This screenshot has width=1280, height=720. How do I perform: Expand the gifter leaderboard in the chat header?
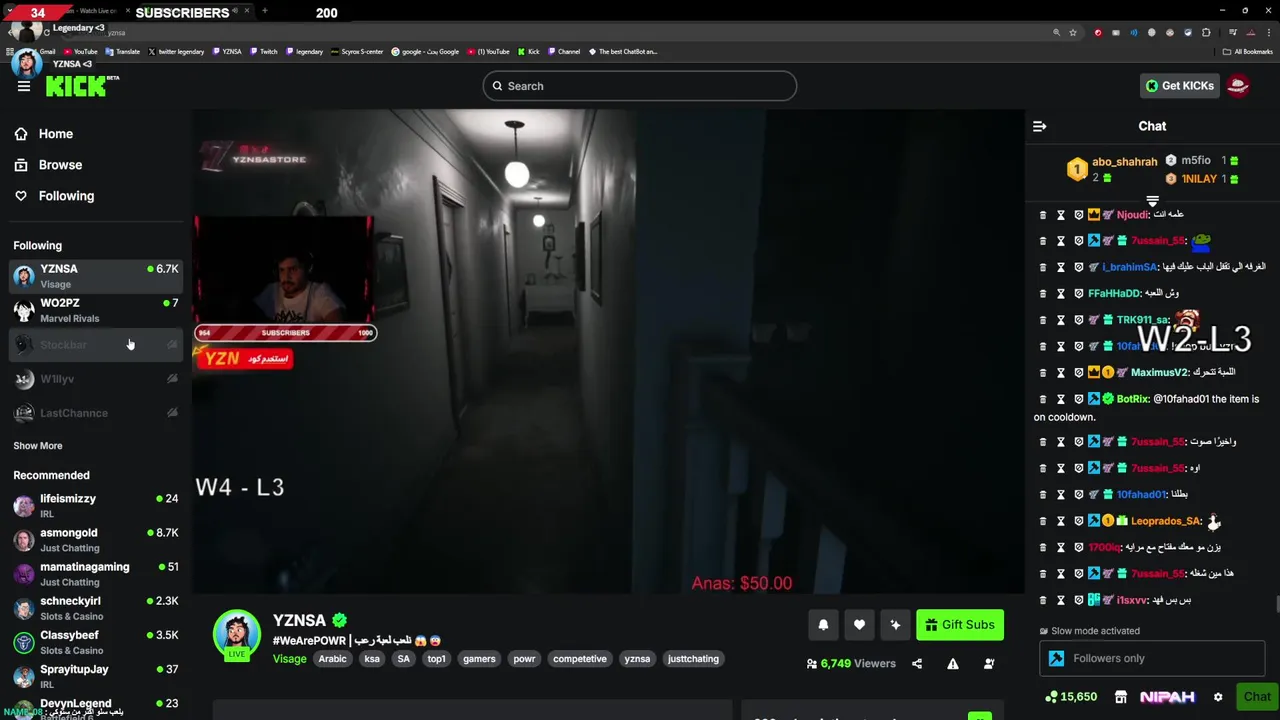tap(1152, 201)
